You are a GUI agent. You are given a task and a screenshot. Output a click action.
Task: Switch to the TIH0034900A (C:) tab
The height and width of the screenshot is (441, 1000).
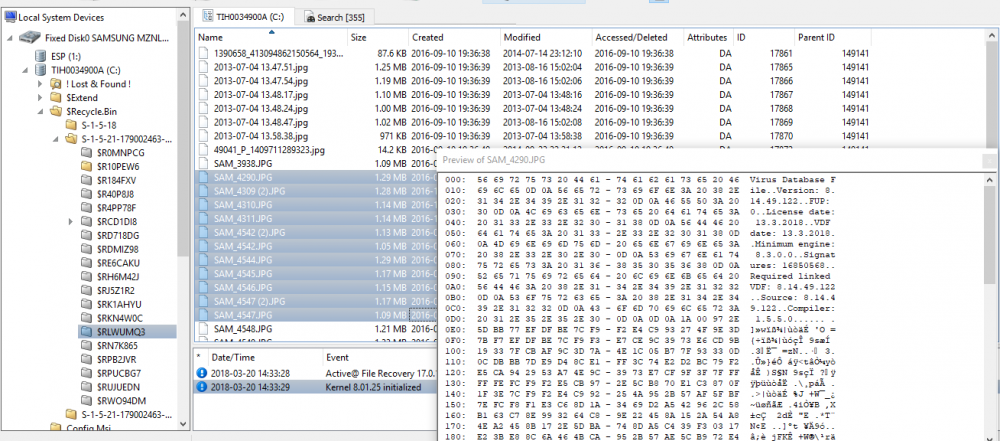click(245, 17)
